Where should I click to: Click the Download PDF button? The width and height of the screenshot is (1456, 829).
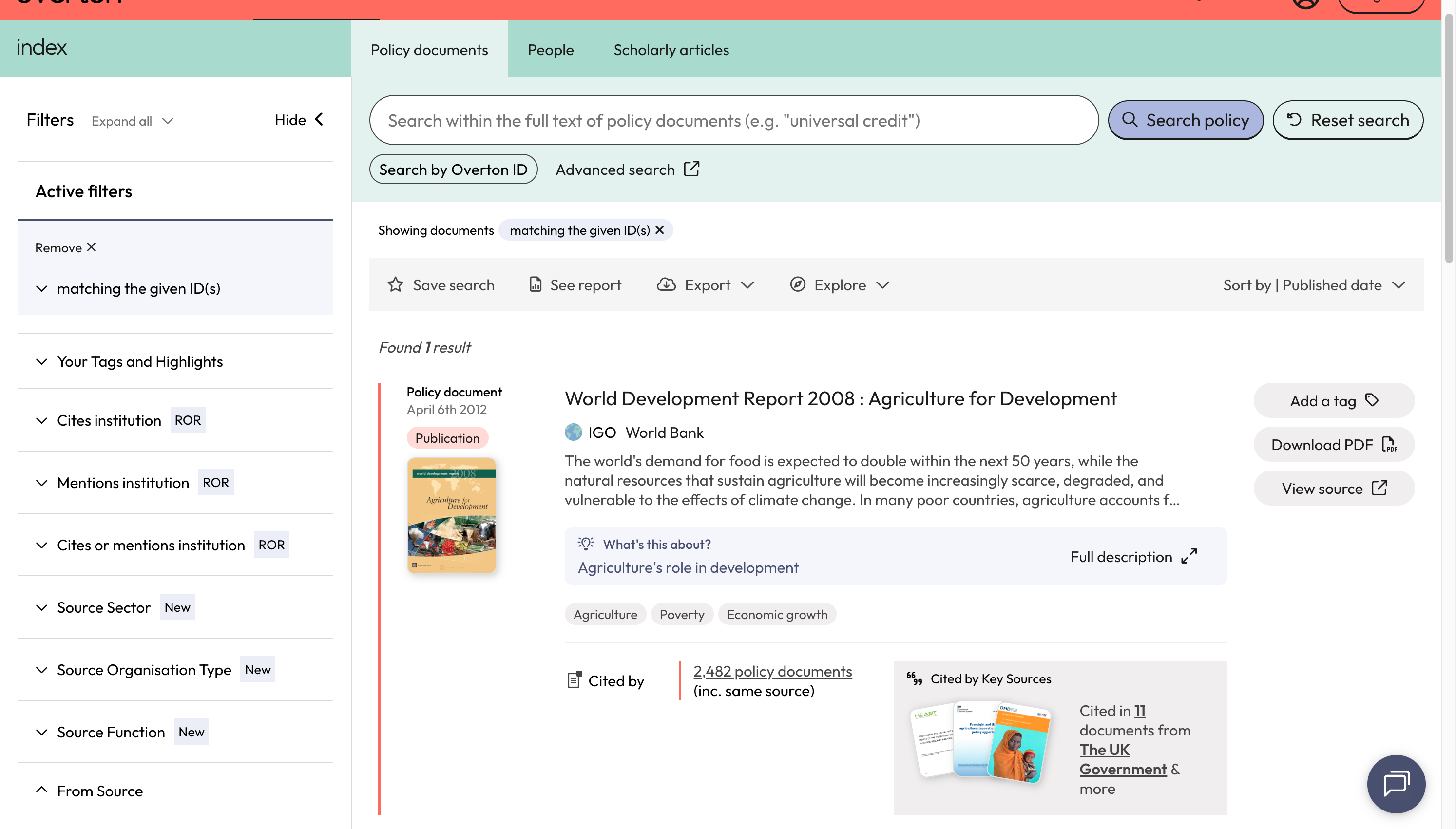tap(1334, 444)
